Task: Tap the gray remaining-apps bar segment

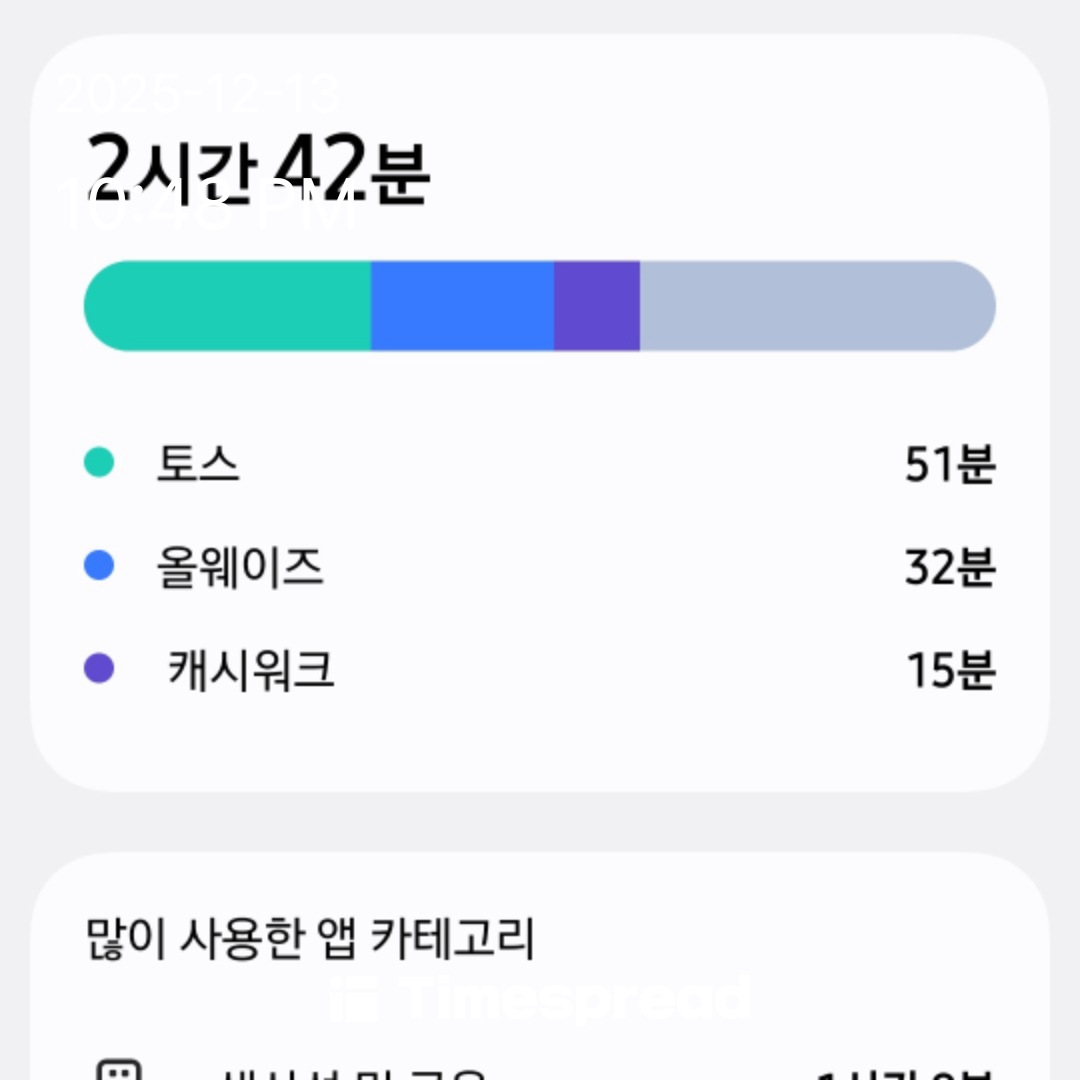Action: (815, 306)
